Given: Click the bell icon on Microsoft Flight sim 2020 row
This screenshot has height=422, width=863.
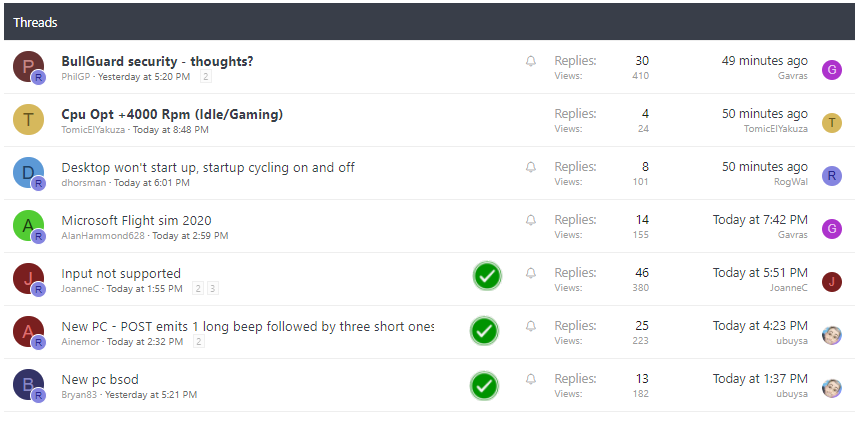Looking at the screenshot, I should click(531, 220).
